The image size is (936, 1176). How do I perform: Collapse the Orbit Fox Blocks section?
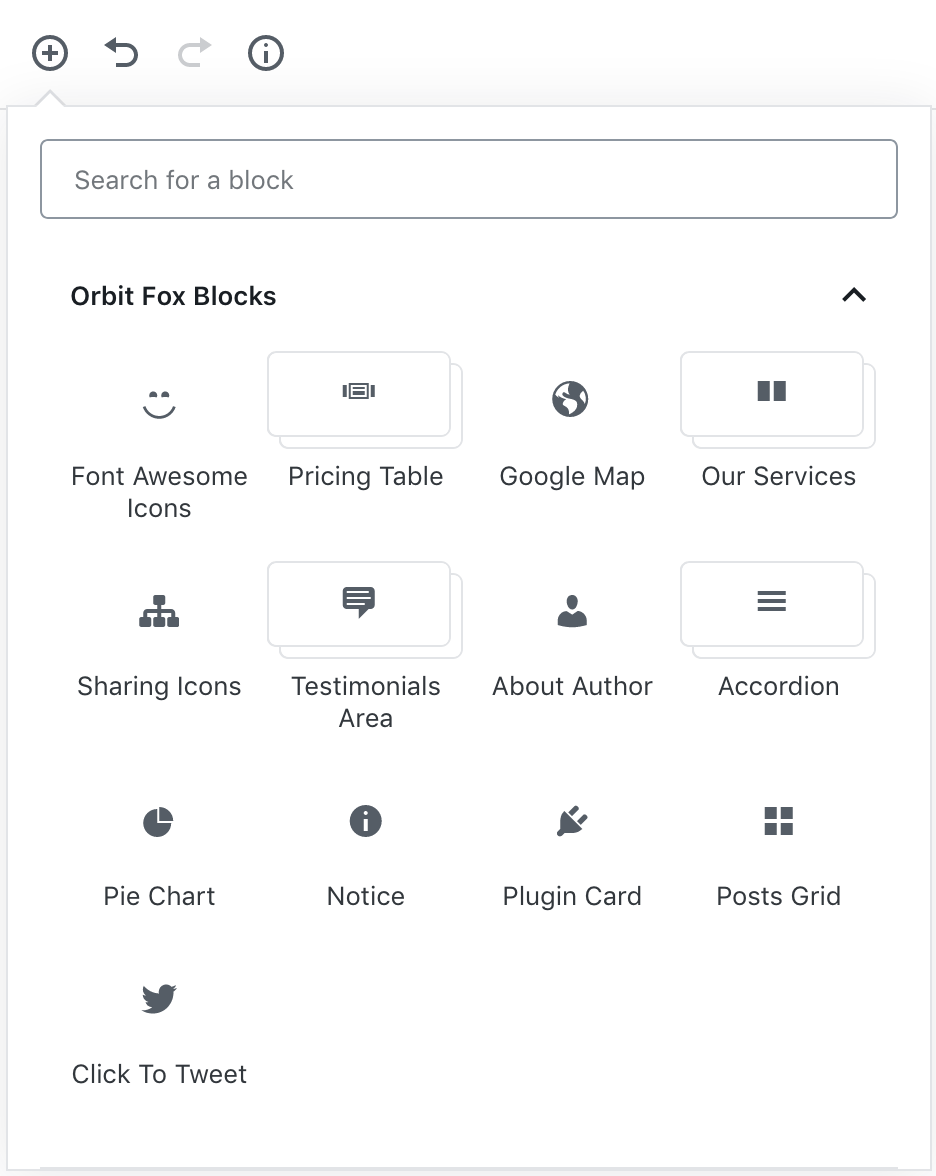click(854, 296)
